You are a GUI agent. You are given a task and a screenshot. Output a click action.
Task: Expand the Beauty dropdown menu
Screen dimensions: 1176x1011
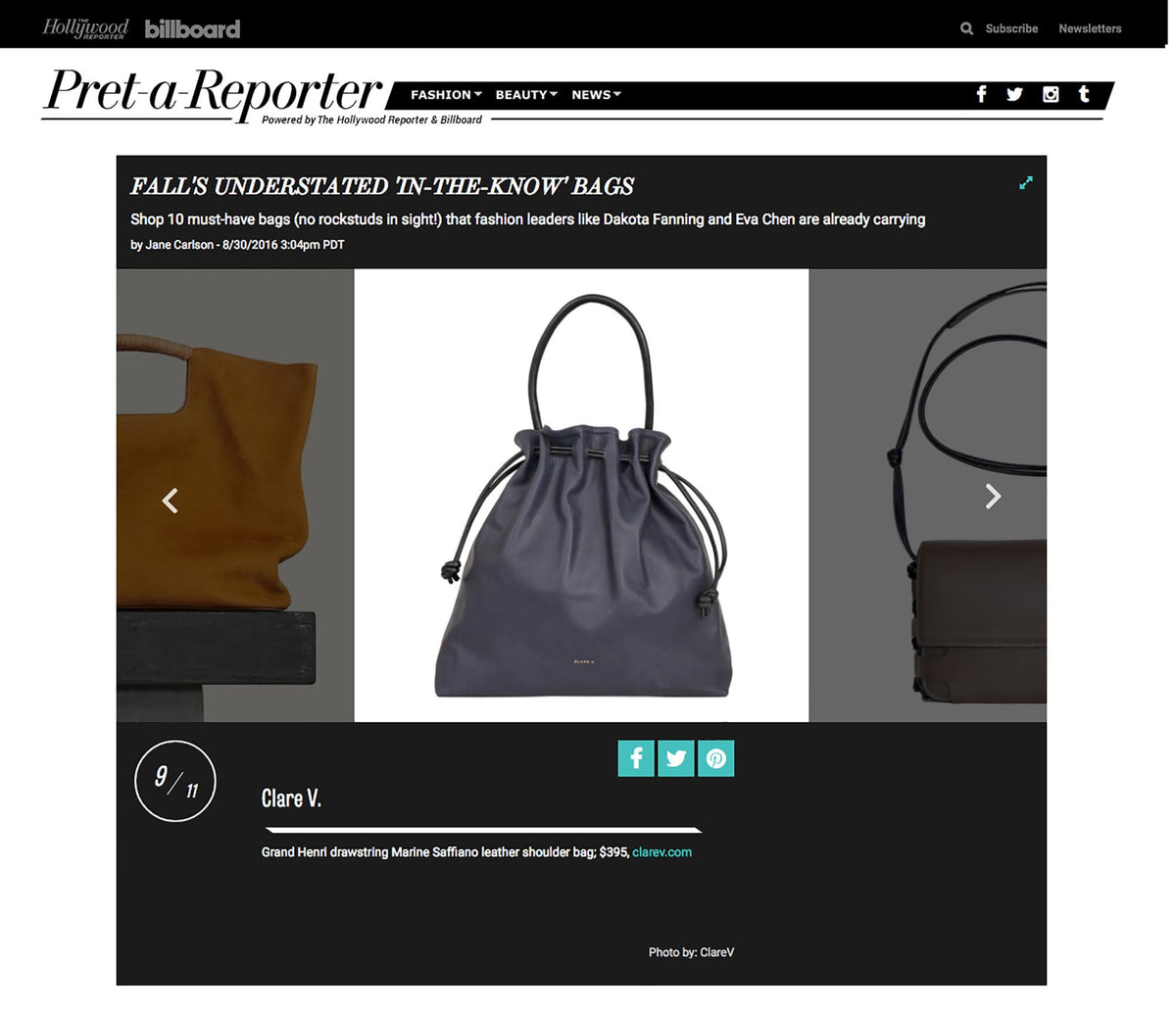click(x=526, y=95)
